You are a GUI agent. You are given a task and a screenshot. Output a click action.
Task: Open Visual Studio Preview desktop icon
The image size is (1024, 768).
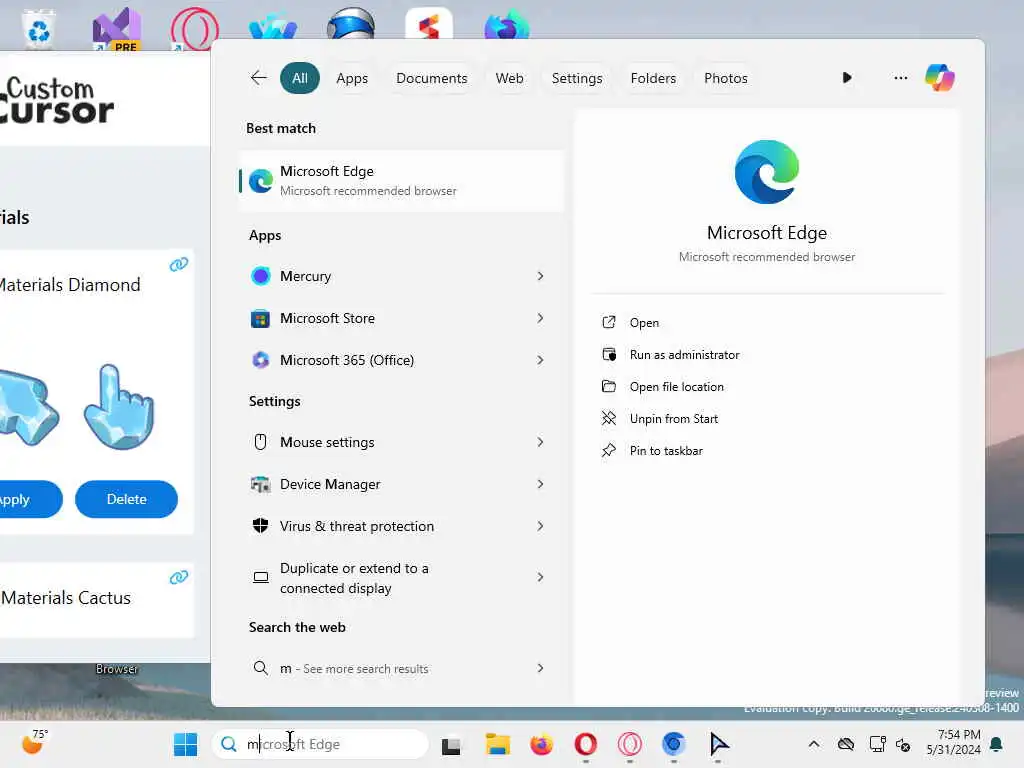(117, 29)
